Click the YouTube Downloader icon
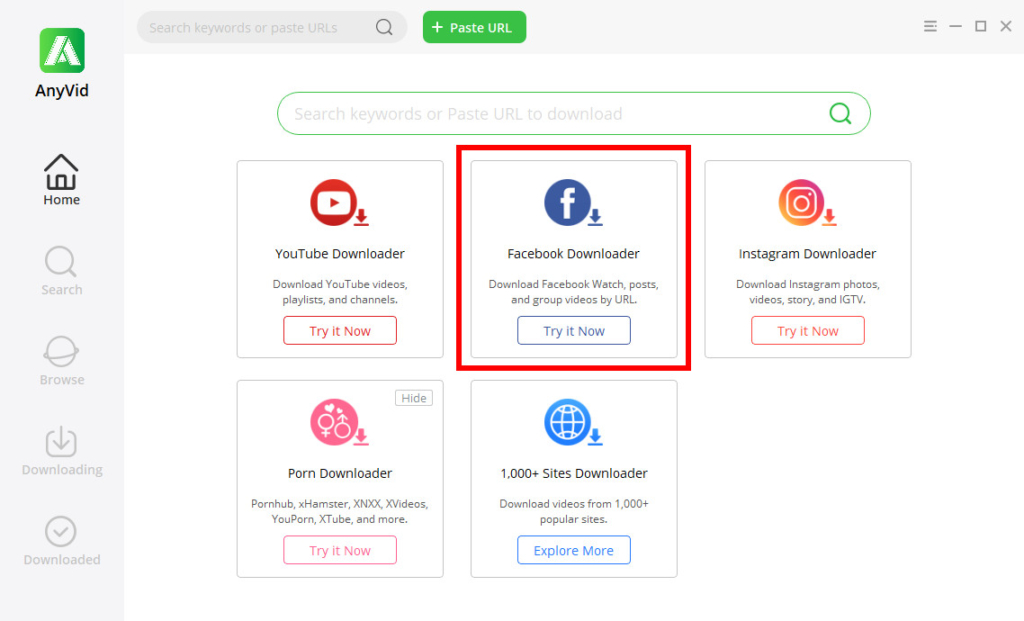The height and width of the screenshot is (621, 1024). pyautogui.click(x=339, y=203)
